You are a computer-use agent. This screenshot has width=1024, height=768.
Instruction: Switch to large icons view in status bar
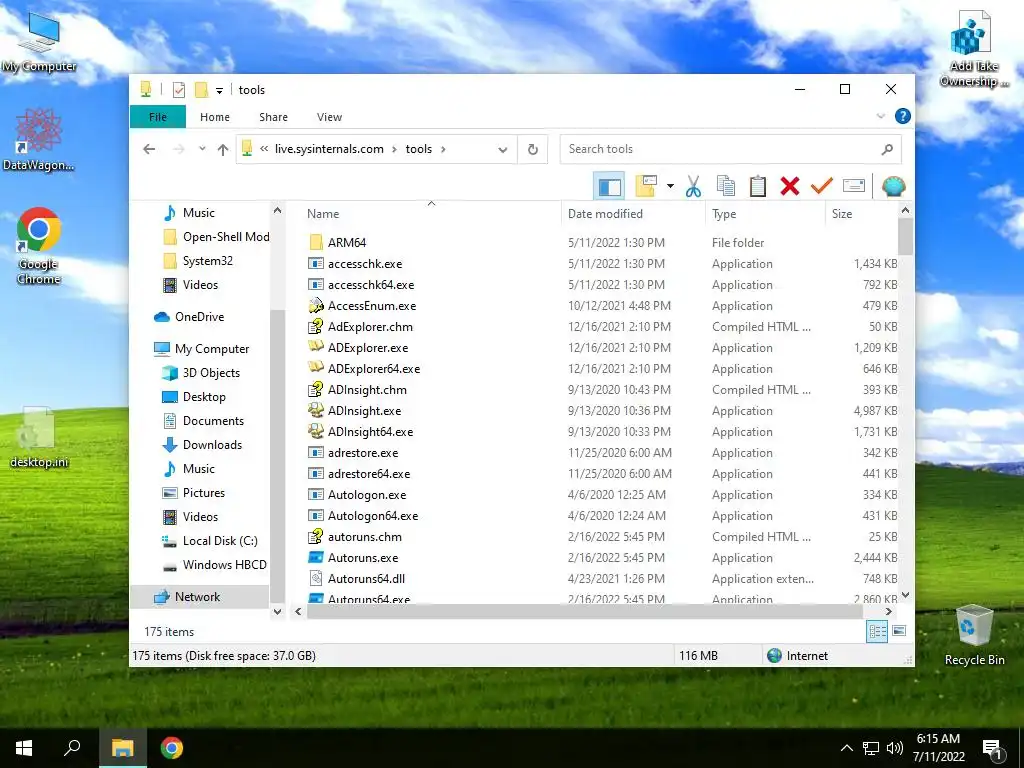899,631
